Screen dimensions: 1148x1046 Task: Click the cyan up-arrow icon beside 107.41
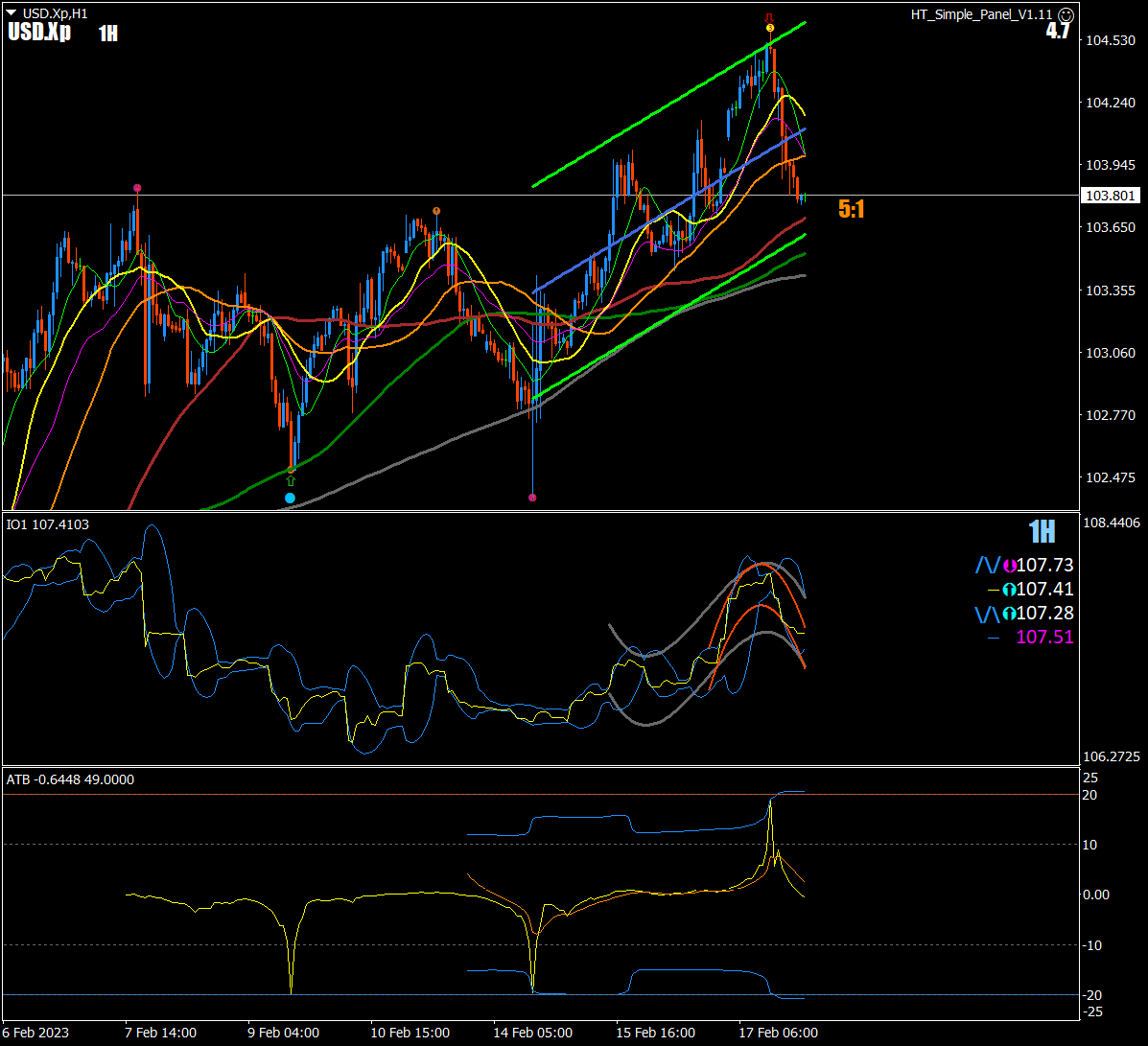pos(1009,590)
